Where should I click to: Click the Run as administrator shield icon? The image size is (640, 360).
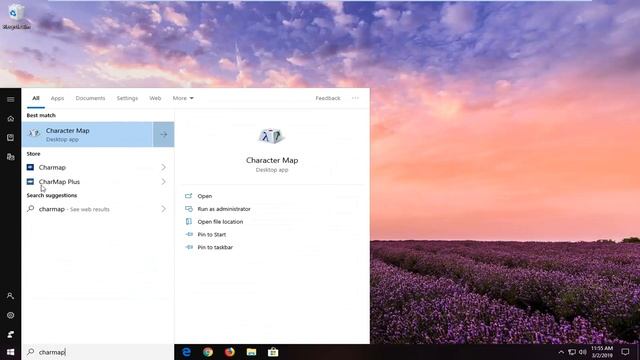189,209
